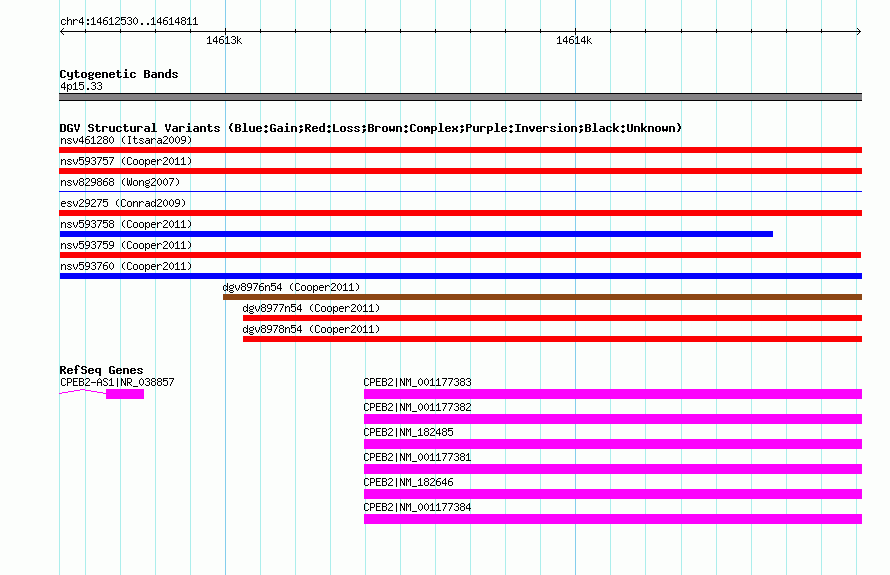Open the CPEB2|NM_001177384 transcript label
The height and width of the screenshot is (575, 890).
pyautogui.click(x=417, y=507)
